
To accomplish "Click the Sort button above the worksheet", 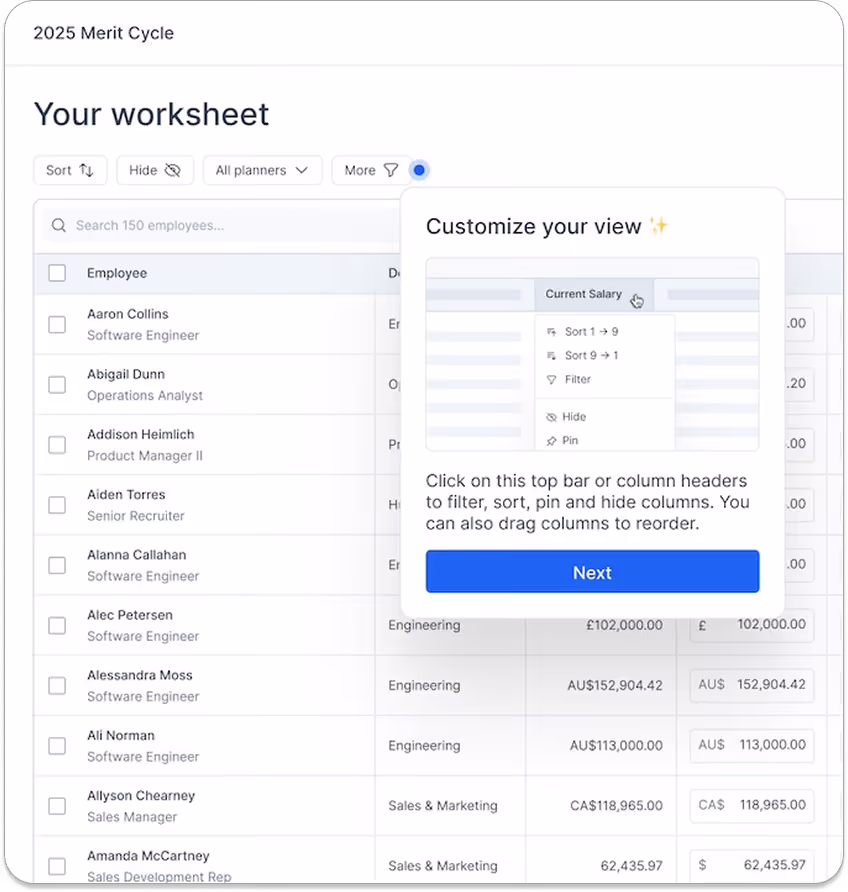I will click(70, 170).
